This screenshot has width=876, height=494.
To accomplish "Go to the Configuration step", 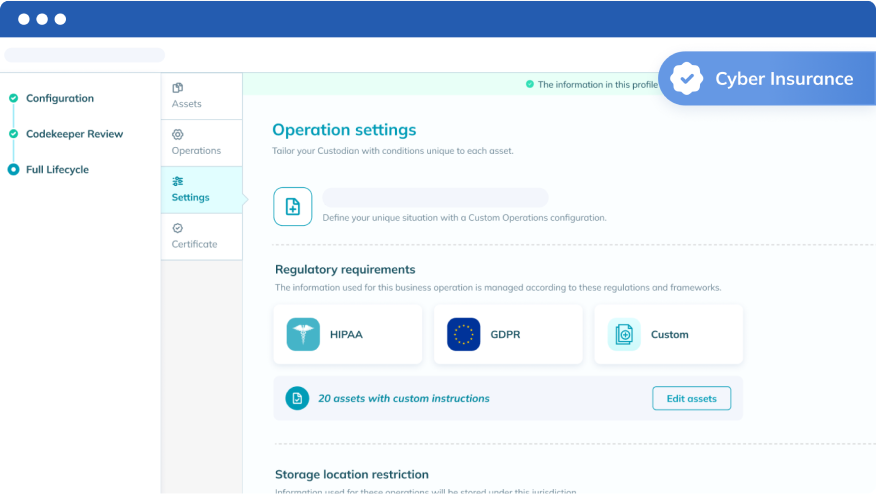I will click(60, 98).
